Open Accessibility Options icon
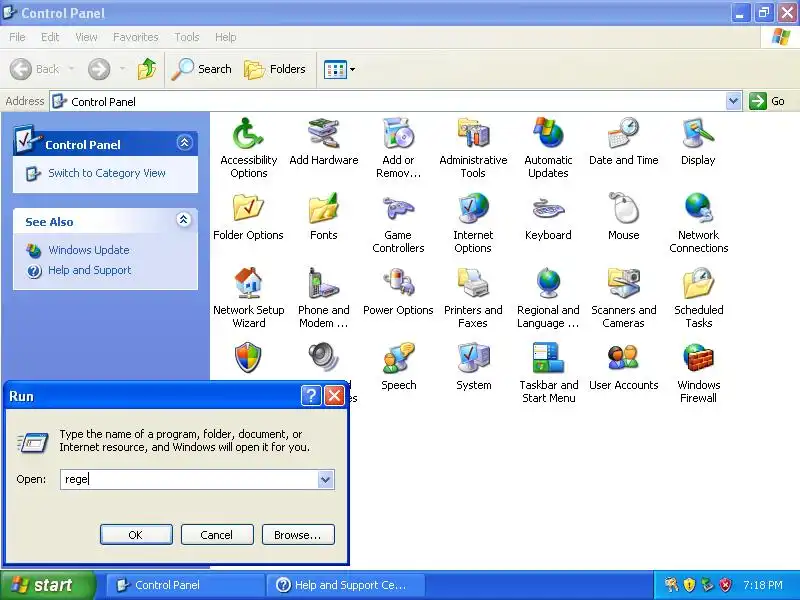Viewport: 800px width, 600px height. pyautogui.click(x=248, y=134)
